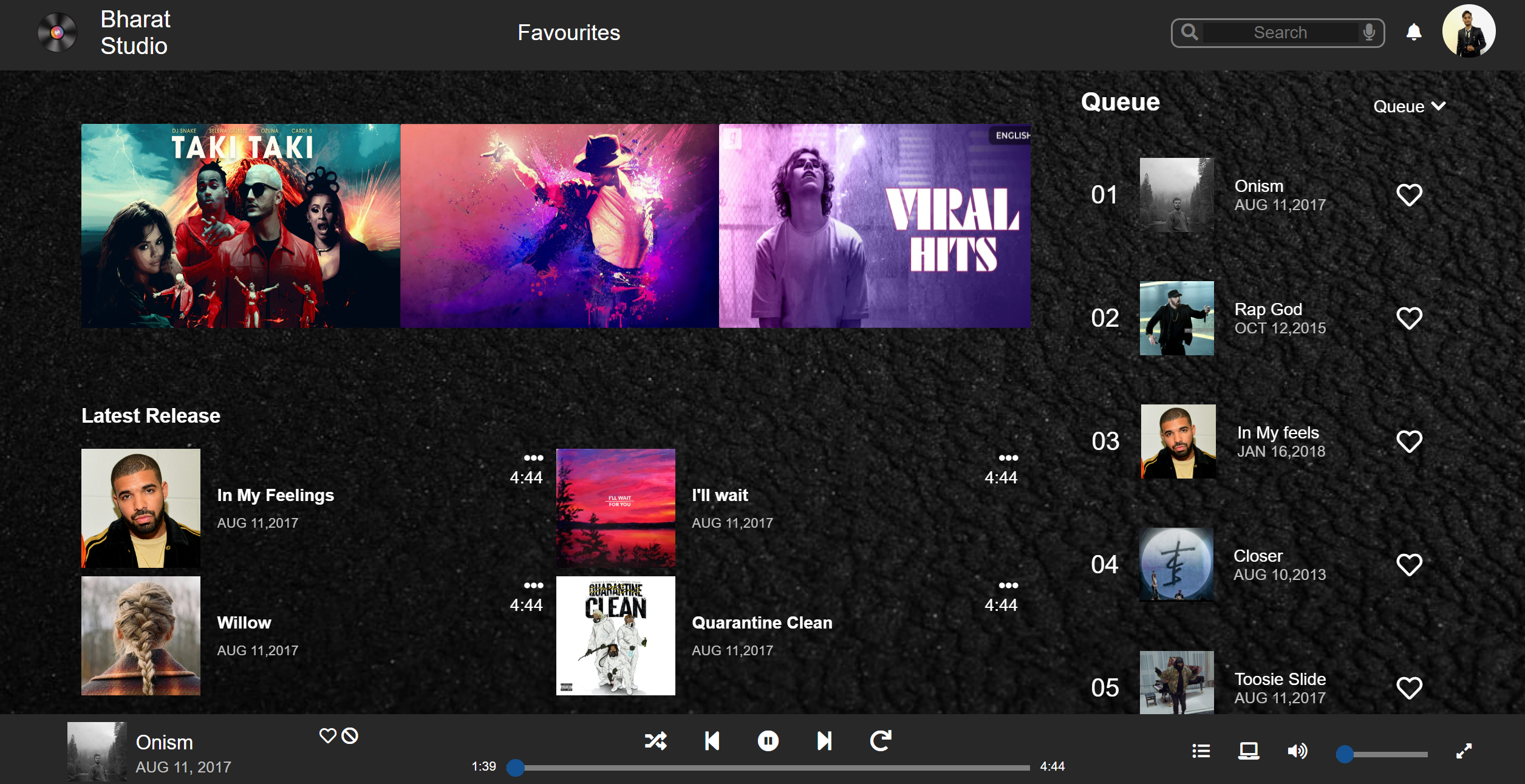The width and height of the screenshot is (1525, 784).
Task: Play In My Feelings from Latest Release
Action: 276,495
